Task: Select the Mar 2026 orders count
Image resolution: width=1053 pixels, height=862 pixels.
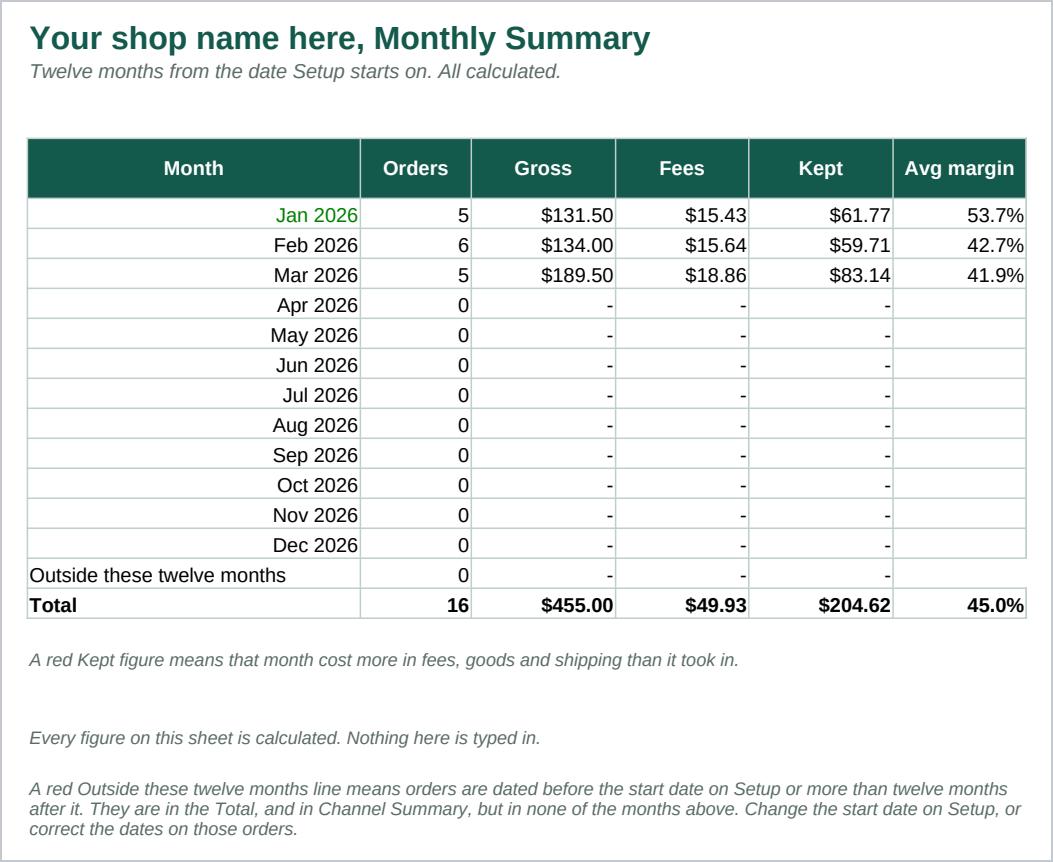Action: pos(416,275)
